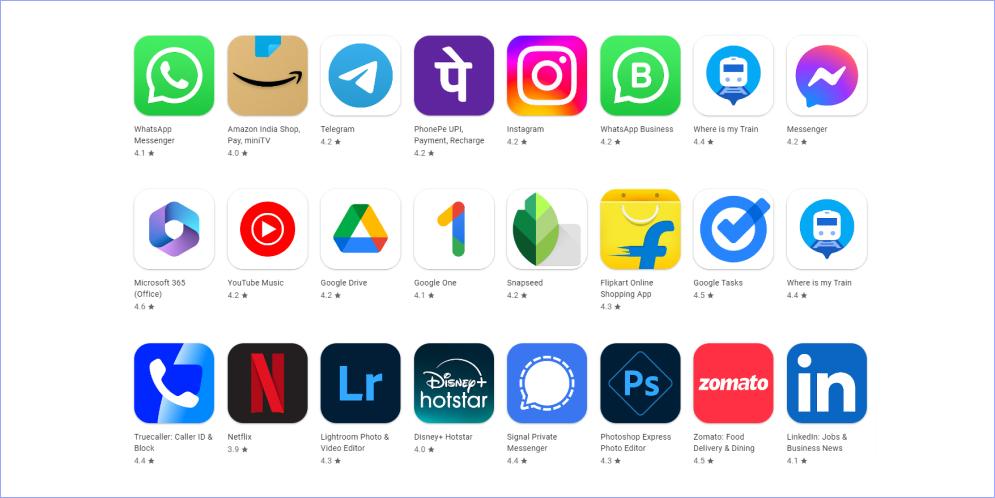Click the Microsoft 365 hexagon icon
Viewport: 995px width, 498px height.
tap(174, 229)
